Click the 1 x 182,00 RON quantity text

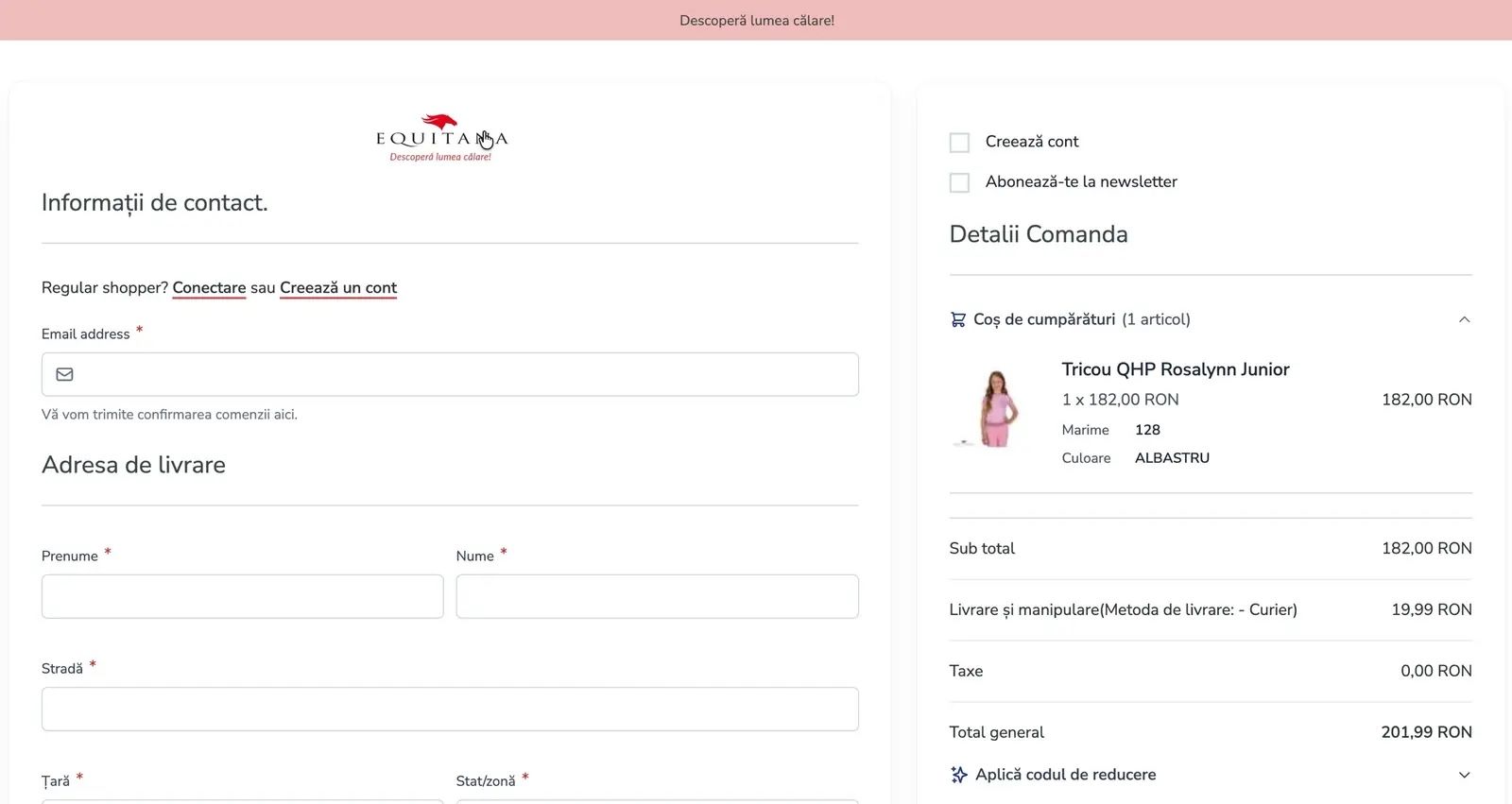click(1121, 400)
